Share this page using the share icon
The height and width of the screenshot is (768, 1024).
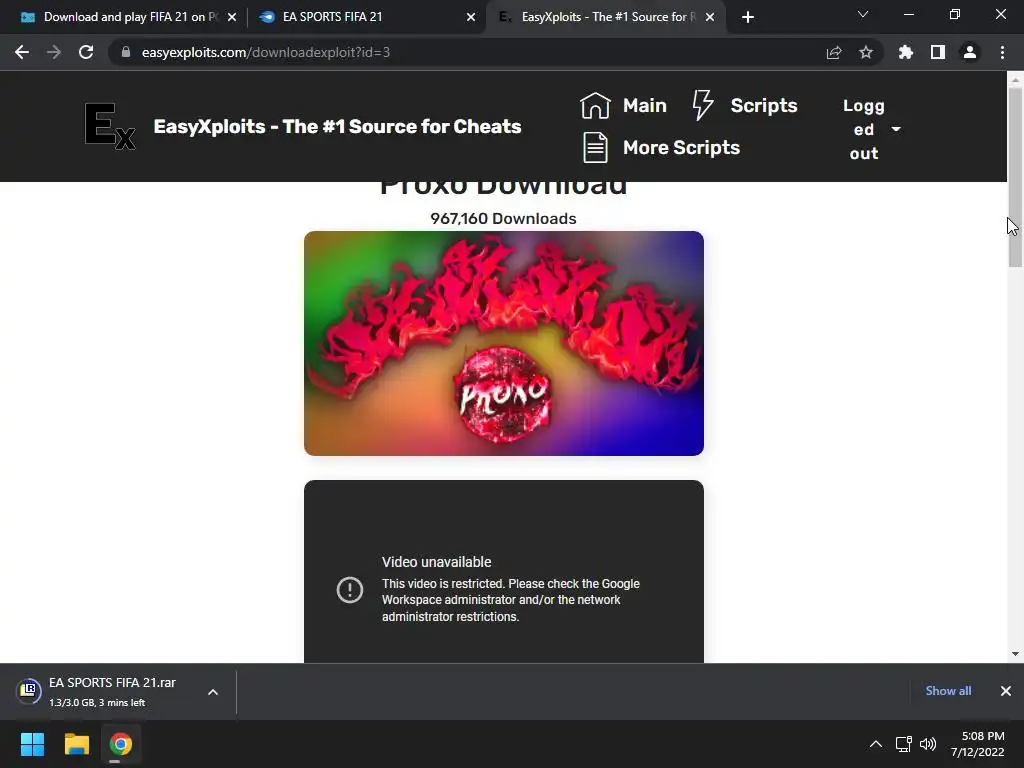[834, 52]
